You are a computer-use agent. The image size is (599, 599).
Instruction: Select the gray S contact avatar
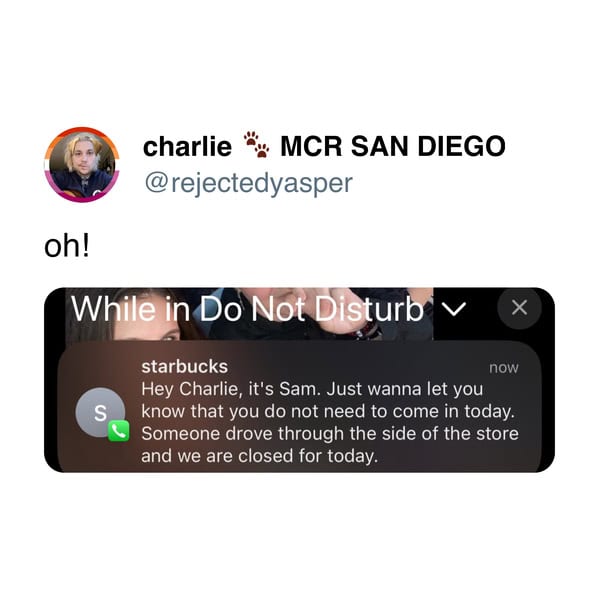pos(100,413)
